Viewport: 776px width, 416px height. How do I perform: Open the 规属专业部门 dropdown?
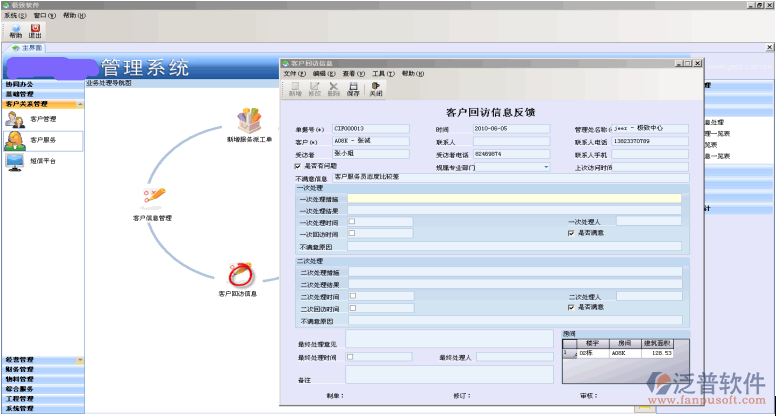(x=547, y=167)
